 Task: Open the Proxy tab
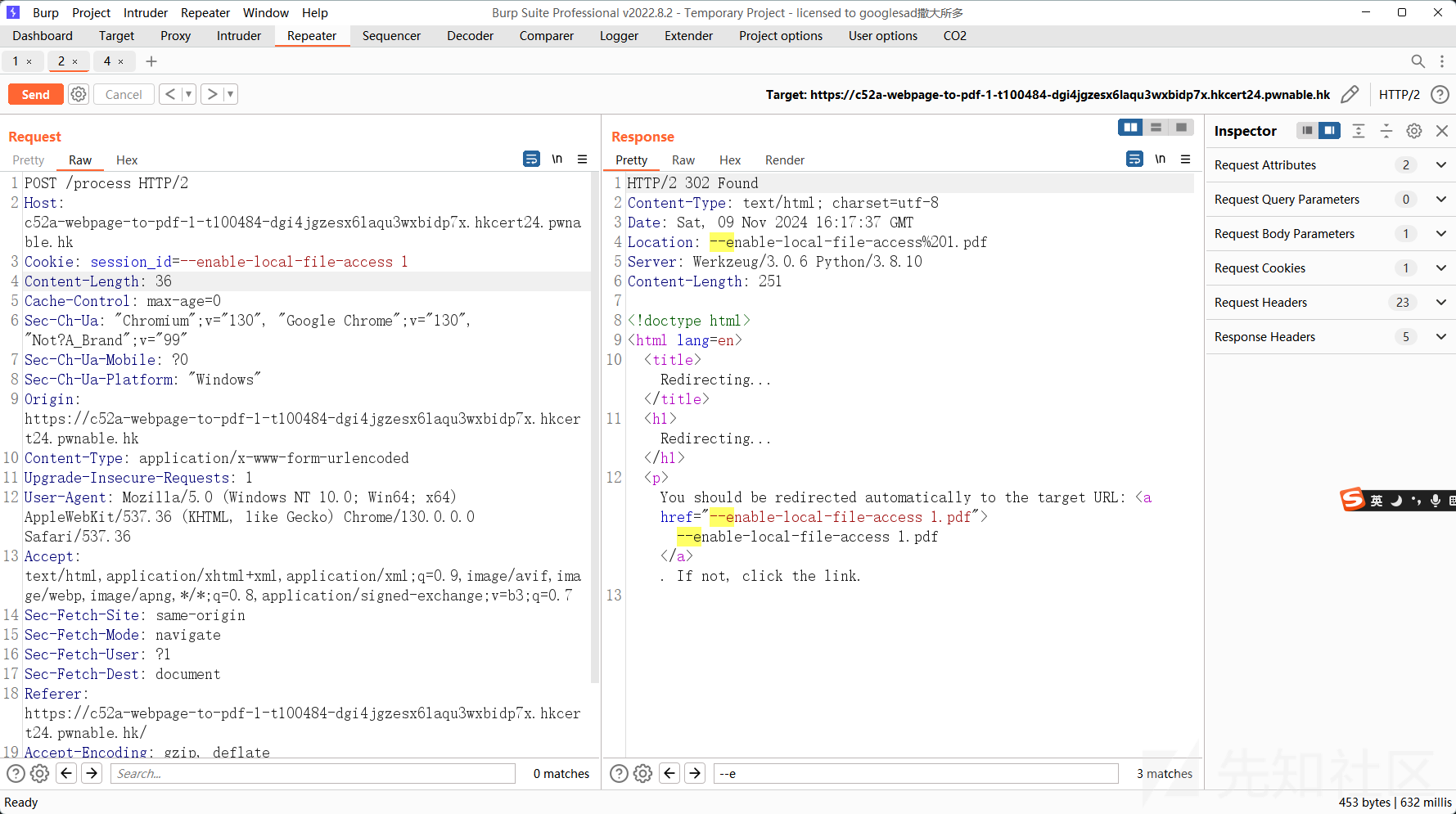pos(175,36)
